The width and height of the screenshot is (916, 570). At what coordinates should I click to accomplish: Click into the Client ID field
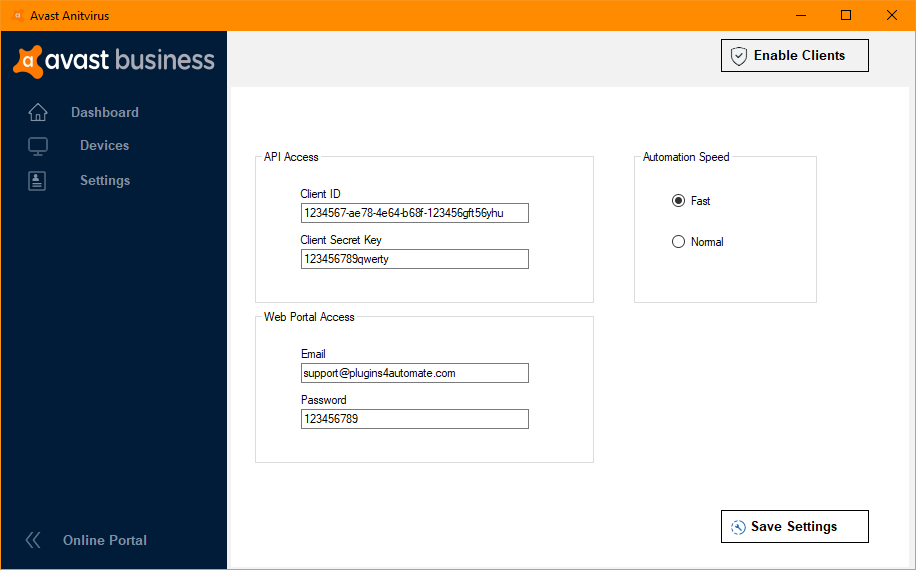[414, 213]
